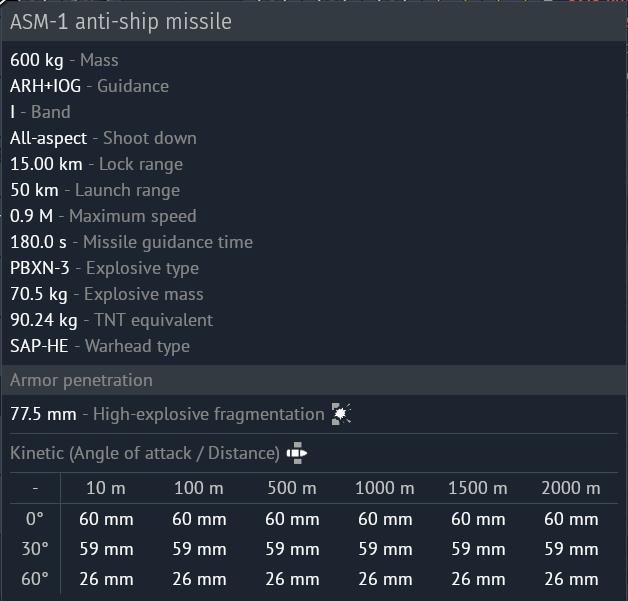
Task: Click the ASM-1 anti-ship missile title
Action: pos(120,21)
